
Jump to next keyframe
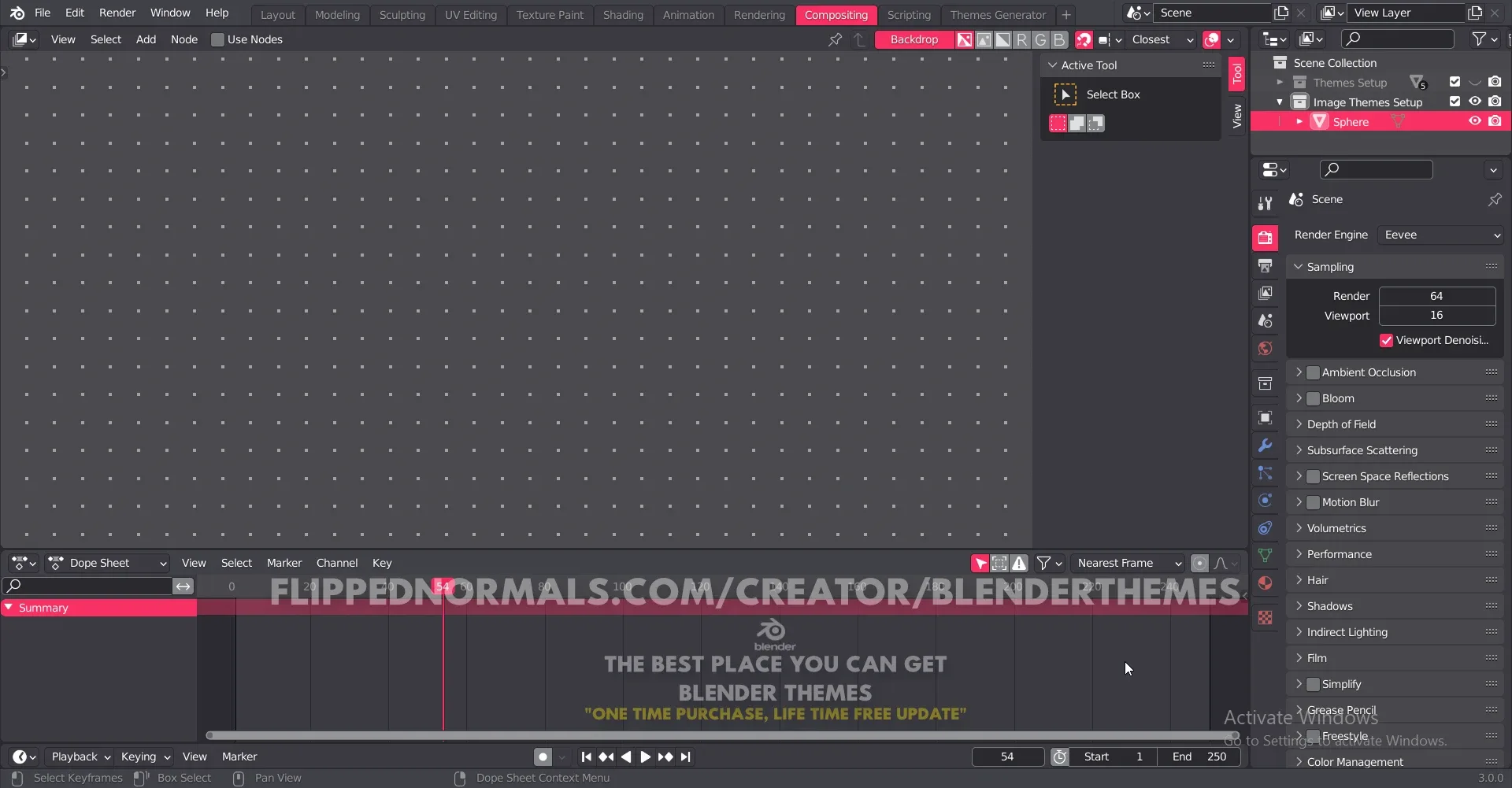point(665,757)
